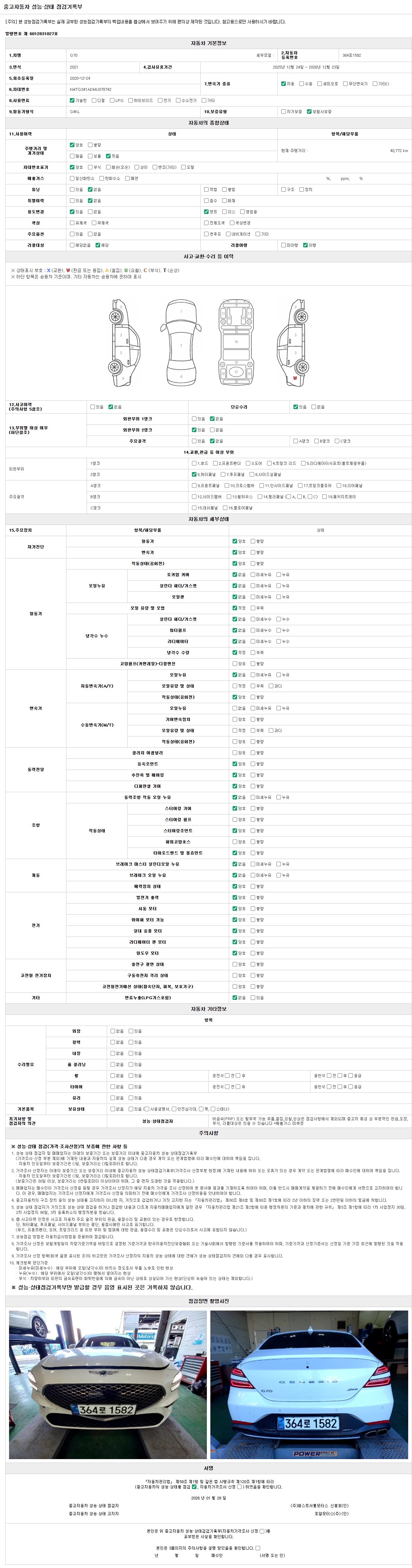Viewport: 412px width, 1568px height.
Task: Check the 하이브리드 fuel checkbox
Action: pyautogui.click(x=130, y=101)
